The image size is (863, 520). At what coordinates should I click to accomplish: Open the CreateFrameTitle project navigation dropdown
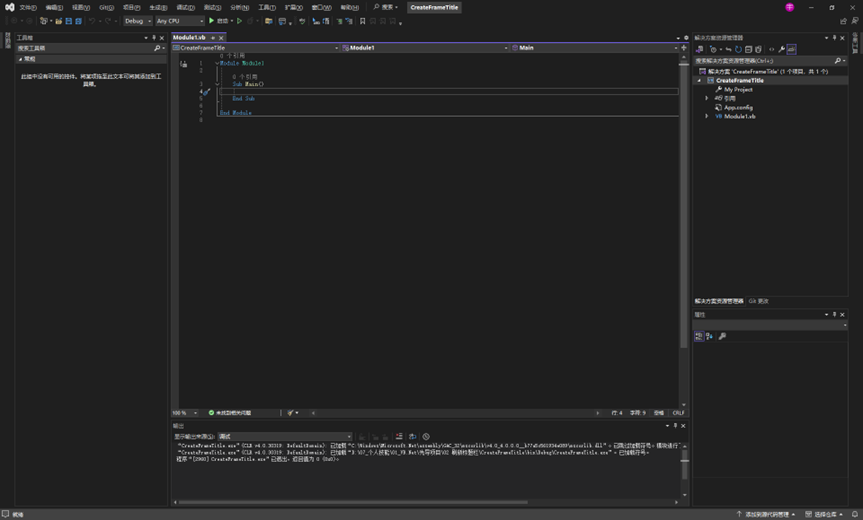pos(255,48)
